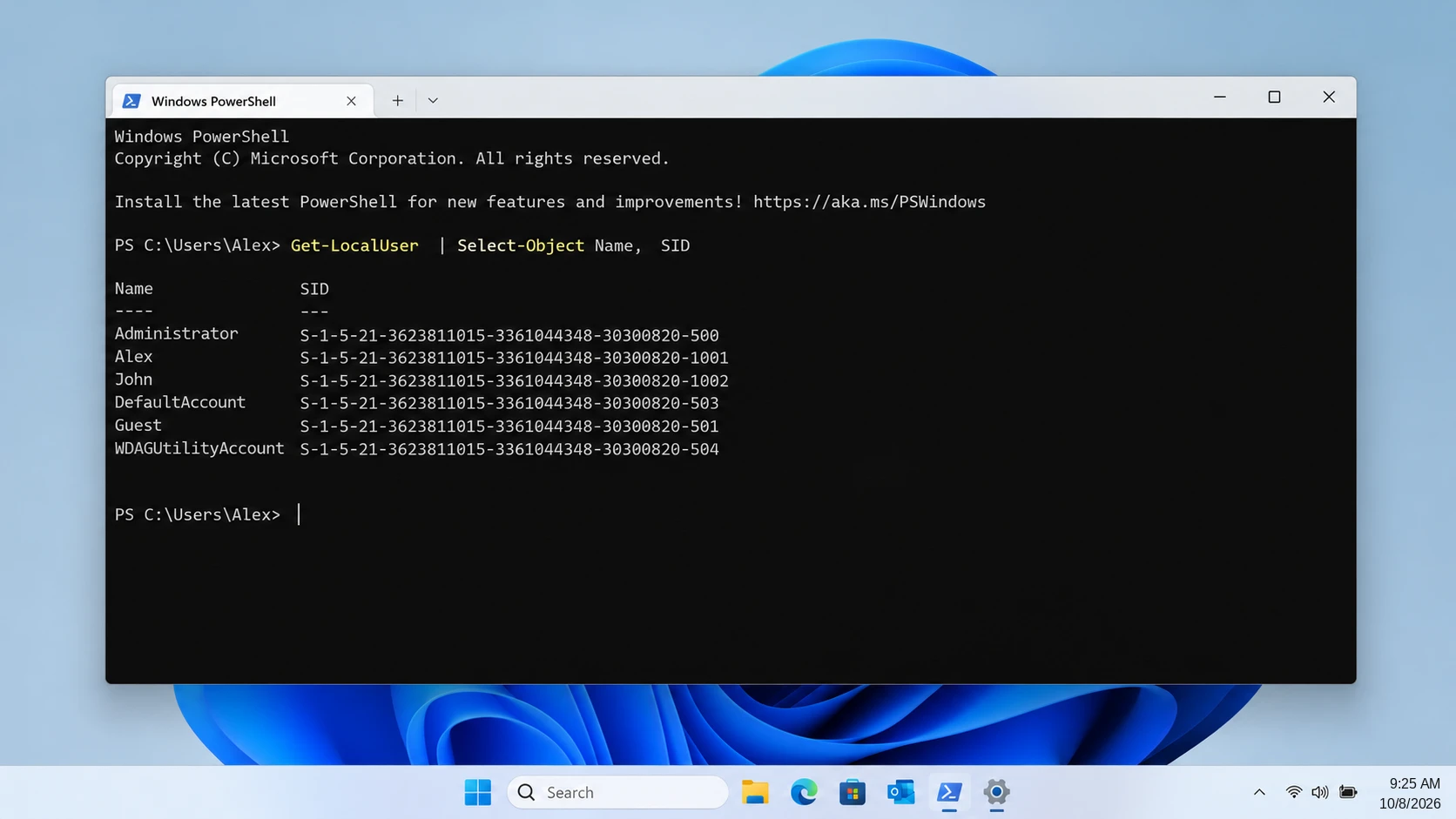Open Microsoft Store from the taskbar

click(852, 792)
